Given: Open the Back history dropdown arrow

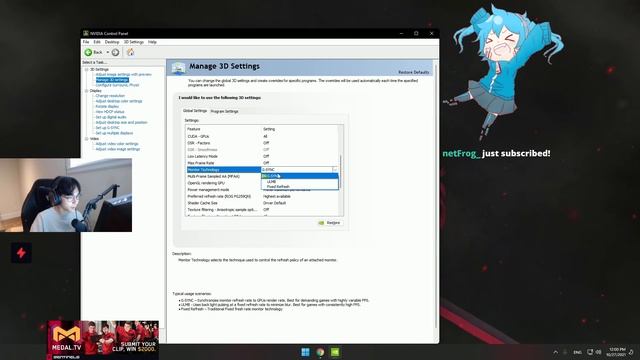Looking at the screenshot, I should click(108, 52).
